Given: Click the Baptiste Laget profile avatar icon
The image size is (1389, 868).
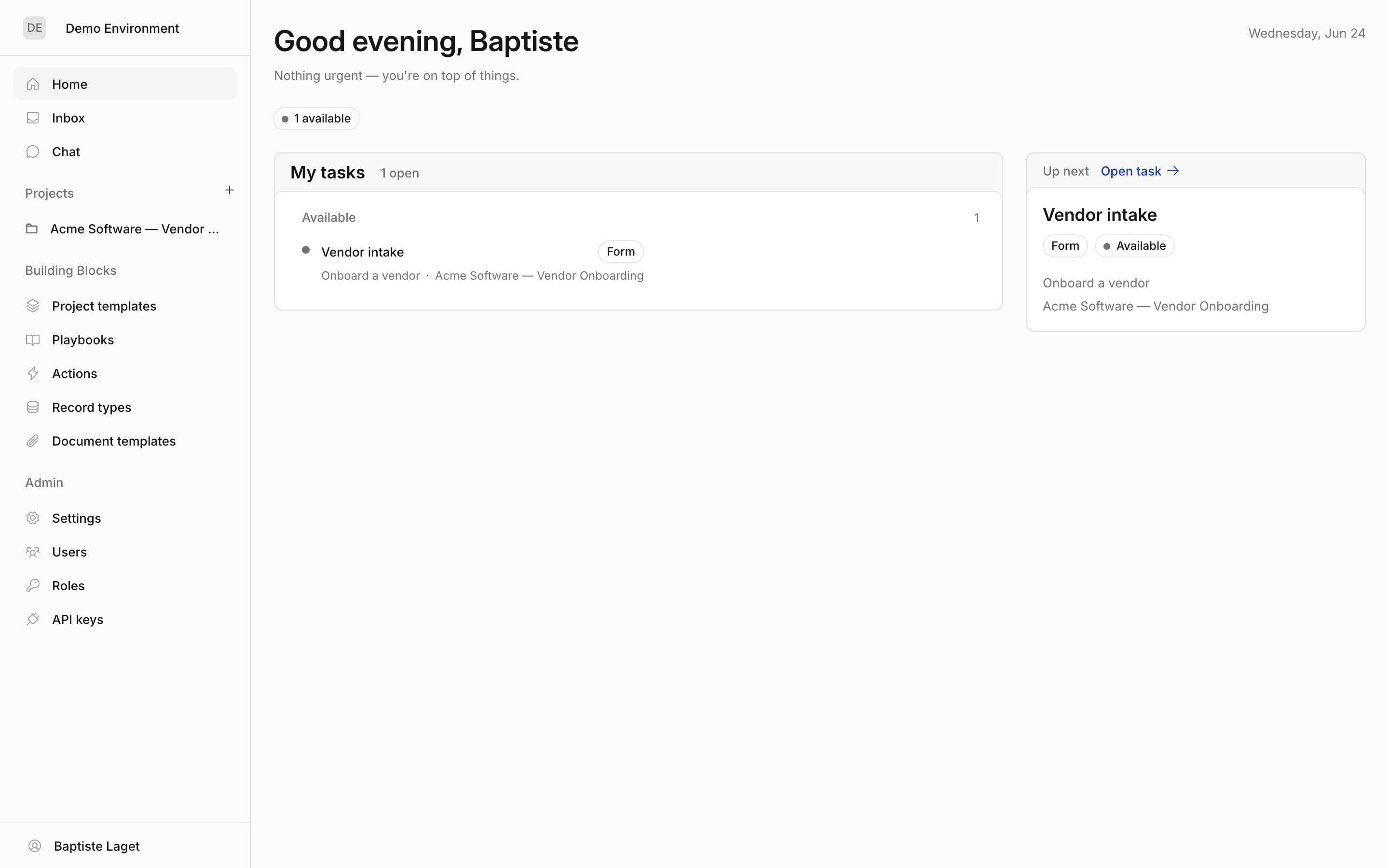Looking at the screenshot, I should [x=34, y=846].
